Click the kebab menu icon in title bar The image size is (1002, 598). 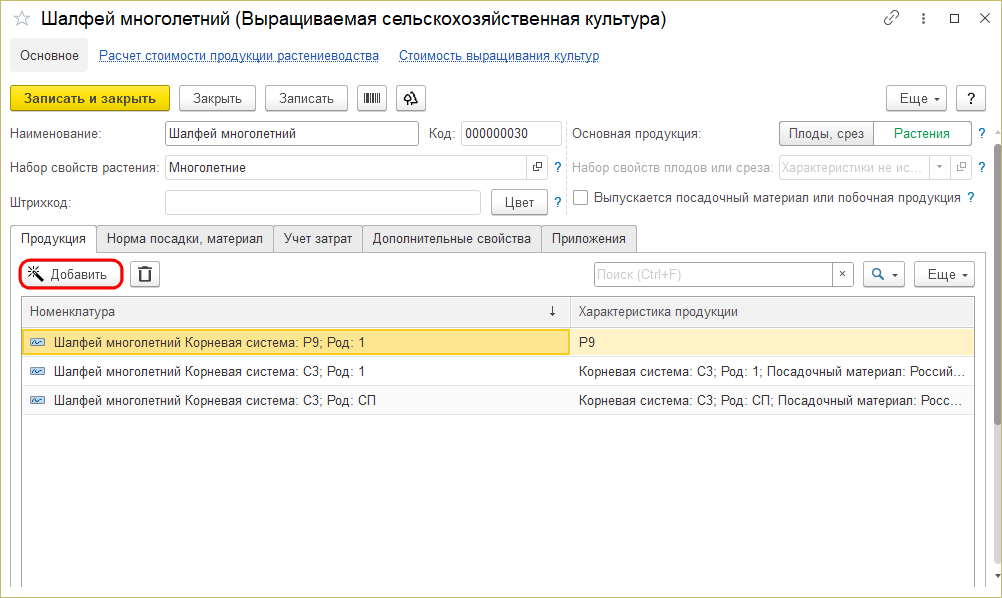coord(923,19)
